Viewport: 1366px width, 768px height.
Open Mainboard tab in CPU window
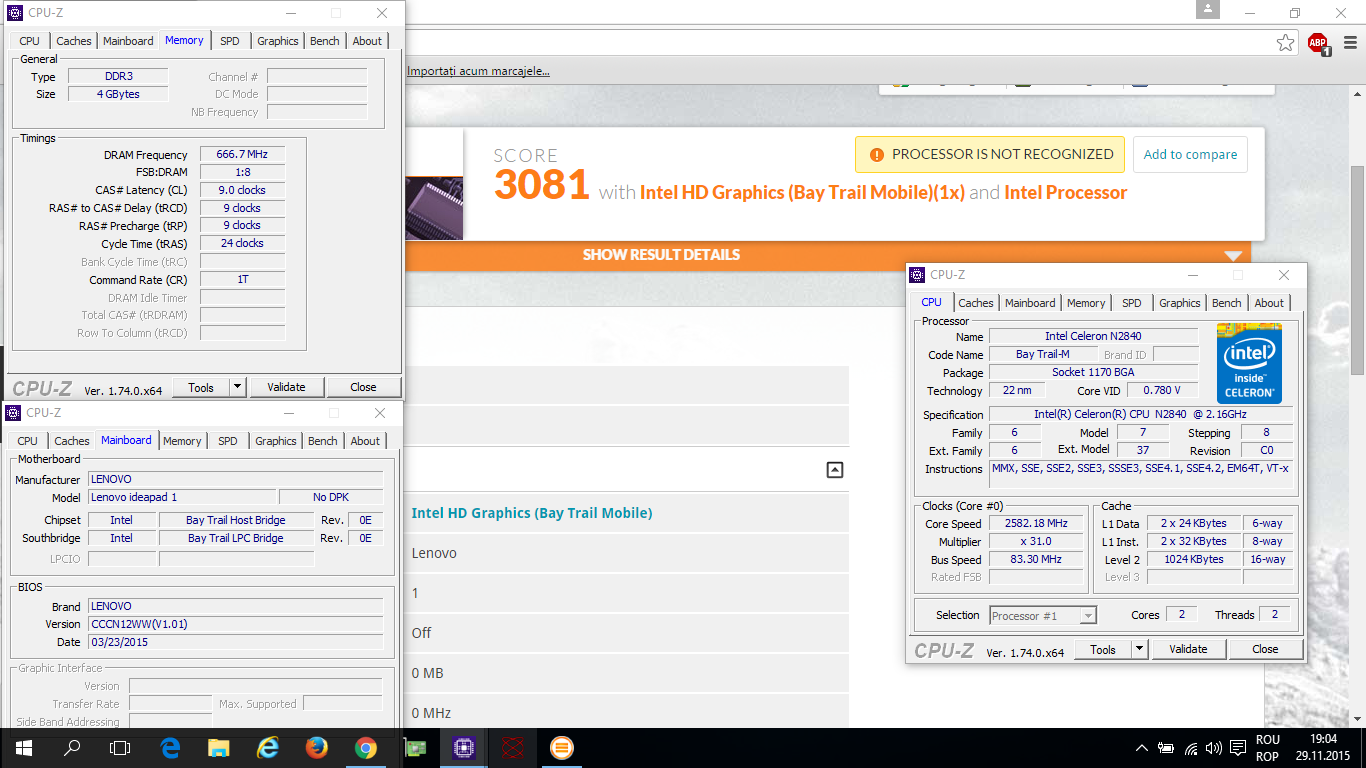[1030, 303]
